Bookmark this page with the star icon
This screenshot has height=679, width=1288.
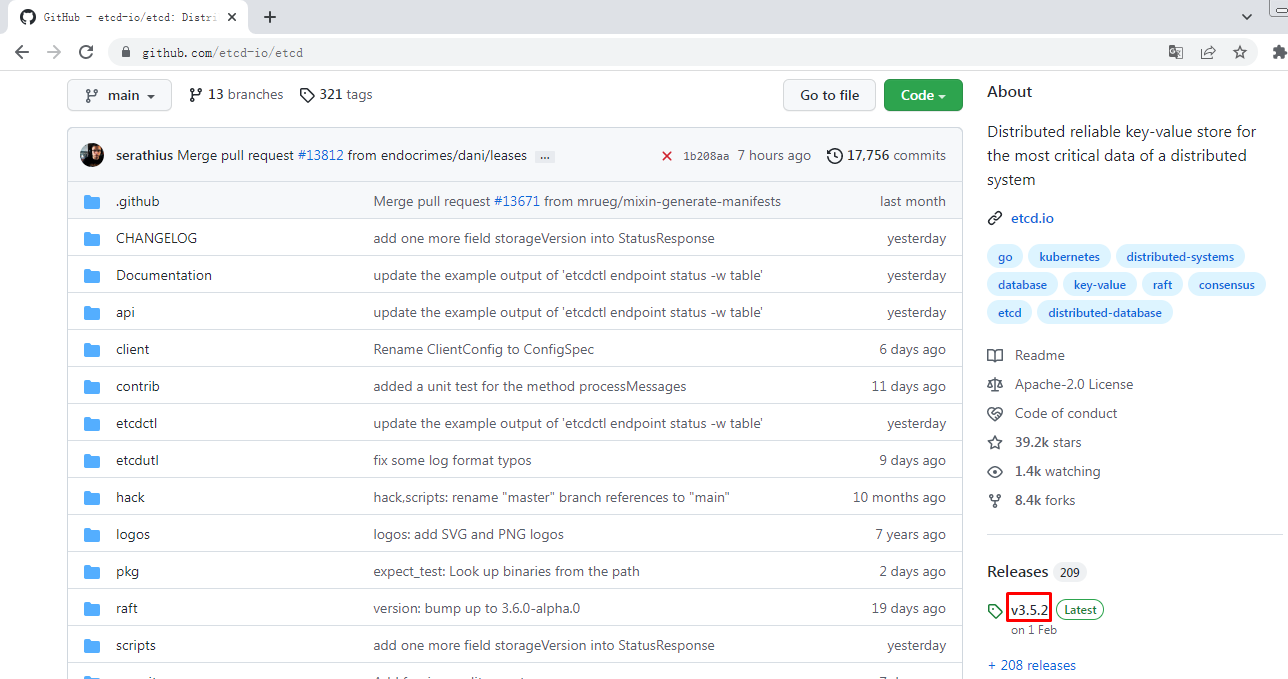click(x=1240, y=52)
